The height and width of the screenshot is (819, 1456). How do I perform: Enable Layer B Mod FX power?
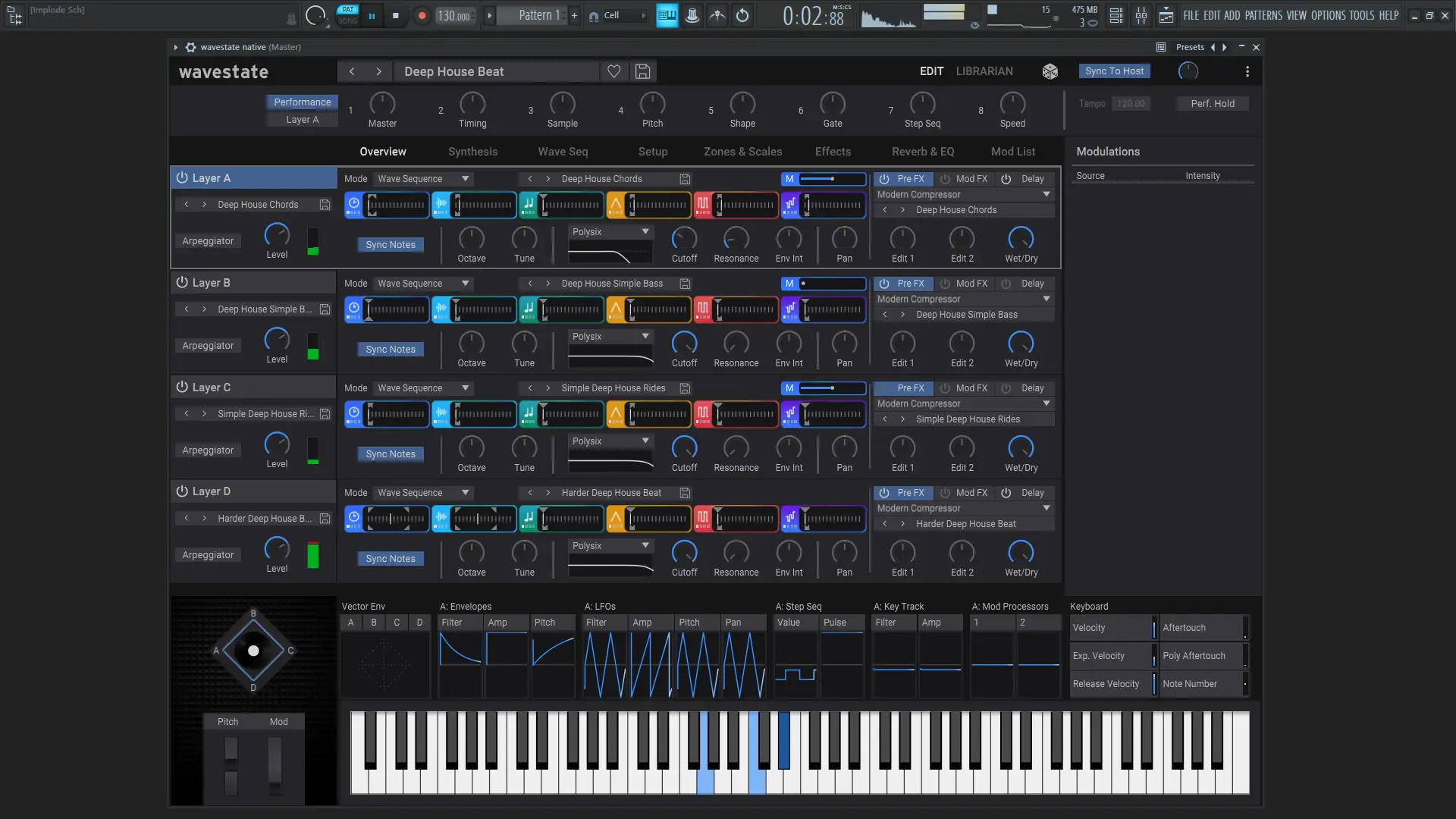tap(945, 284)
